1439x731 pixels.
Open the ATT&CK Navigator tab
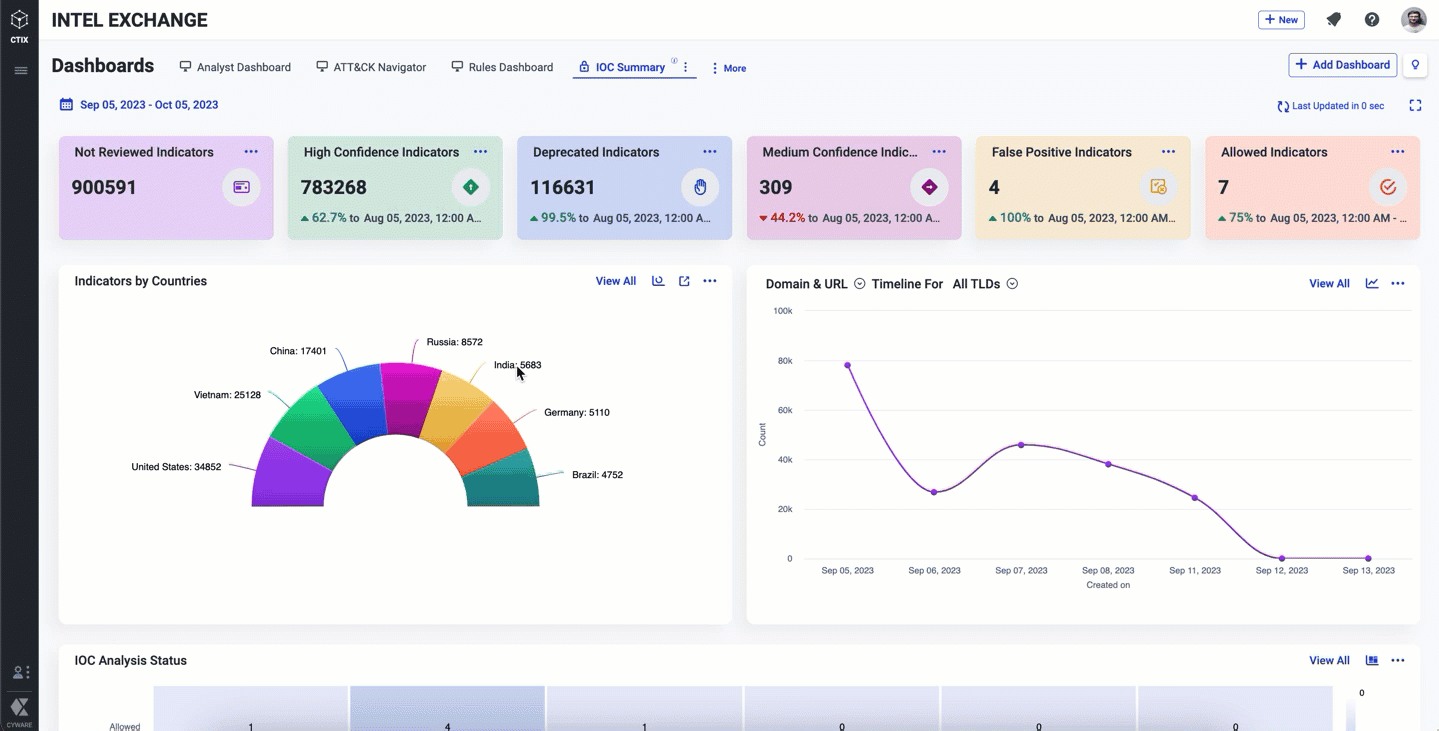click(x=371, y=67)
